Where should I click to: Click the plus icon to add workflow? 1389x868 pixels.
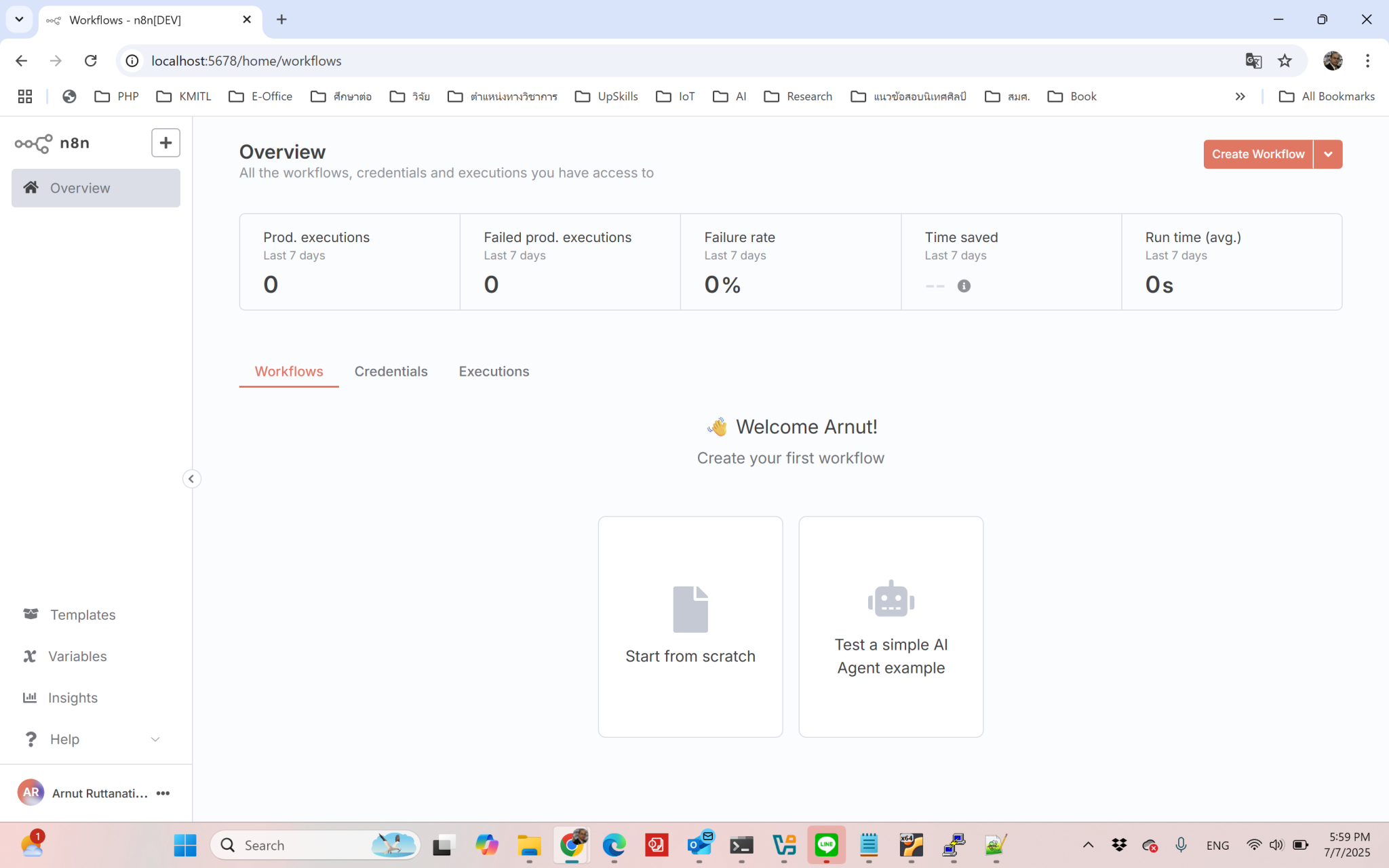click(165, 142)
